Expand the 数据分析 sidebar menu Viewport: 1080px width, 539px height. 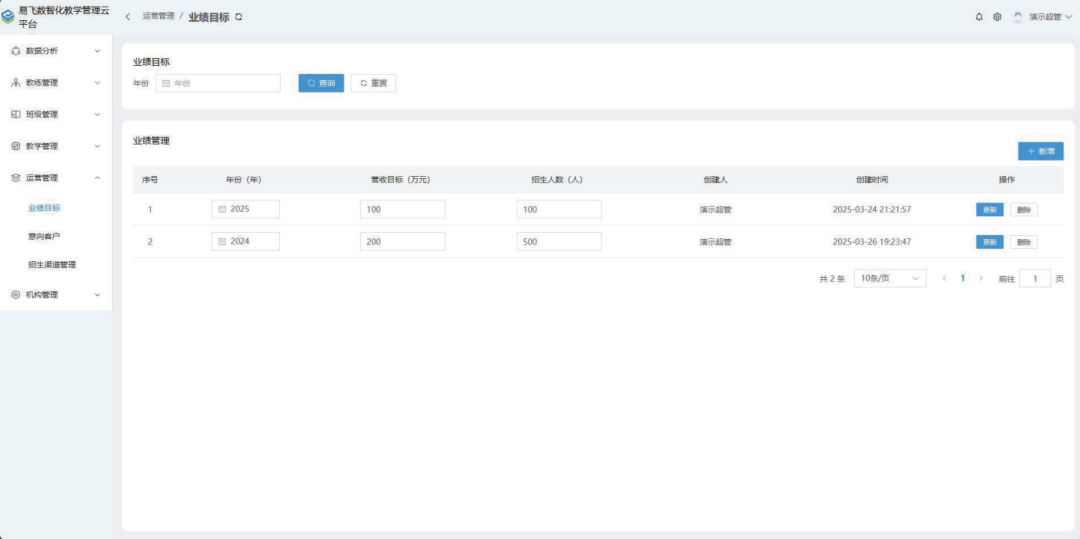point(56,51)
